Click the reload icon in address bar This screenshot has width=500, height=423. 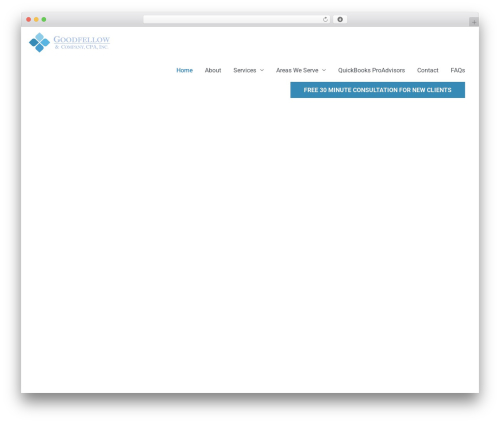point(325,19)
